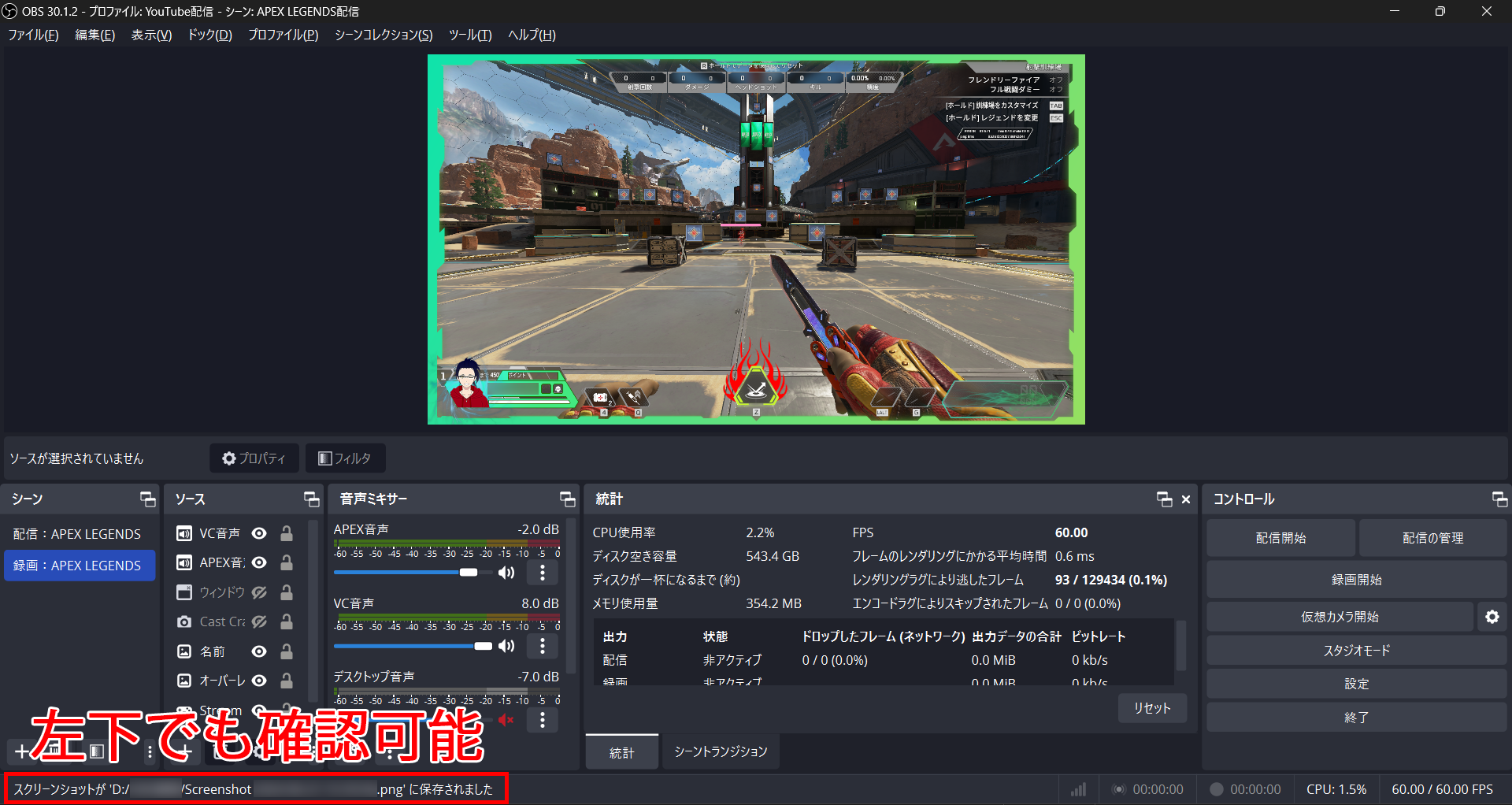This screenshot has height=805, width=1512.
Task: Open virtual camera settings gear
Action: tap(1492, 617)
